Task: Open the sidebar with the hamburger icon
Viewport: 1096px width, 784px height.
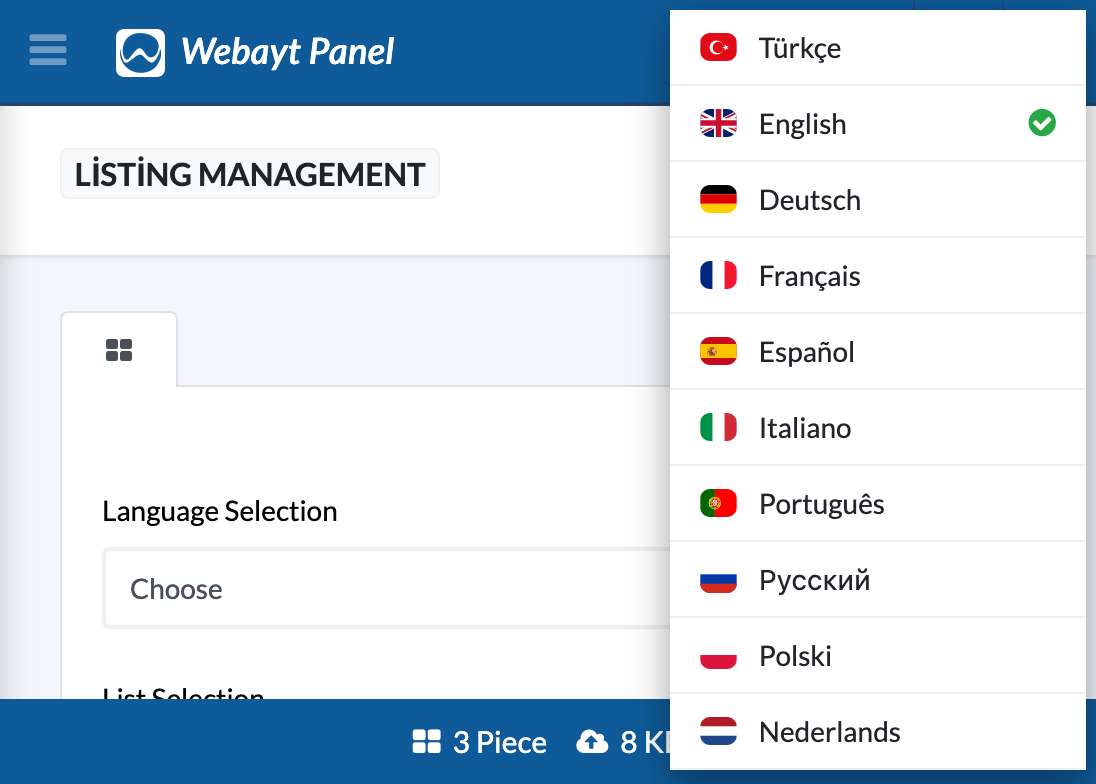Action: pyautogui.click(x=47, y=51)
